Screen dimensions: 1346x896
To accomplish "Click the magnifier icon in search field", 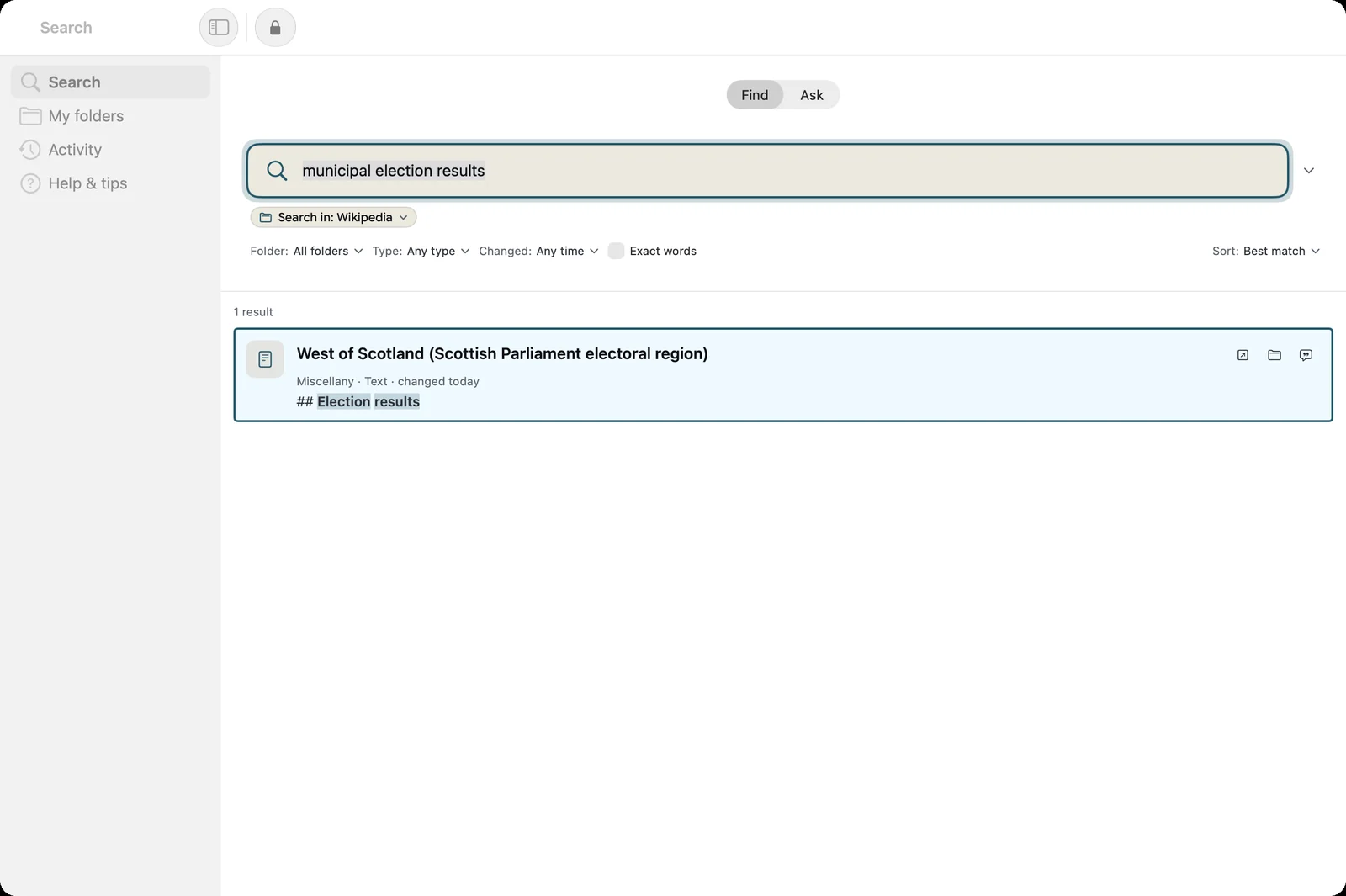I will point(277,171).
